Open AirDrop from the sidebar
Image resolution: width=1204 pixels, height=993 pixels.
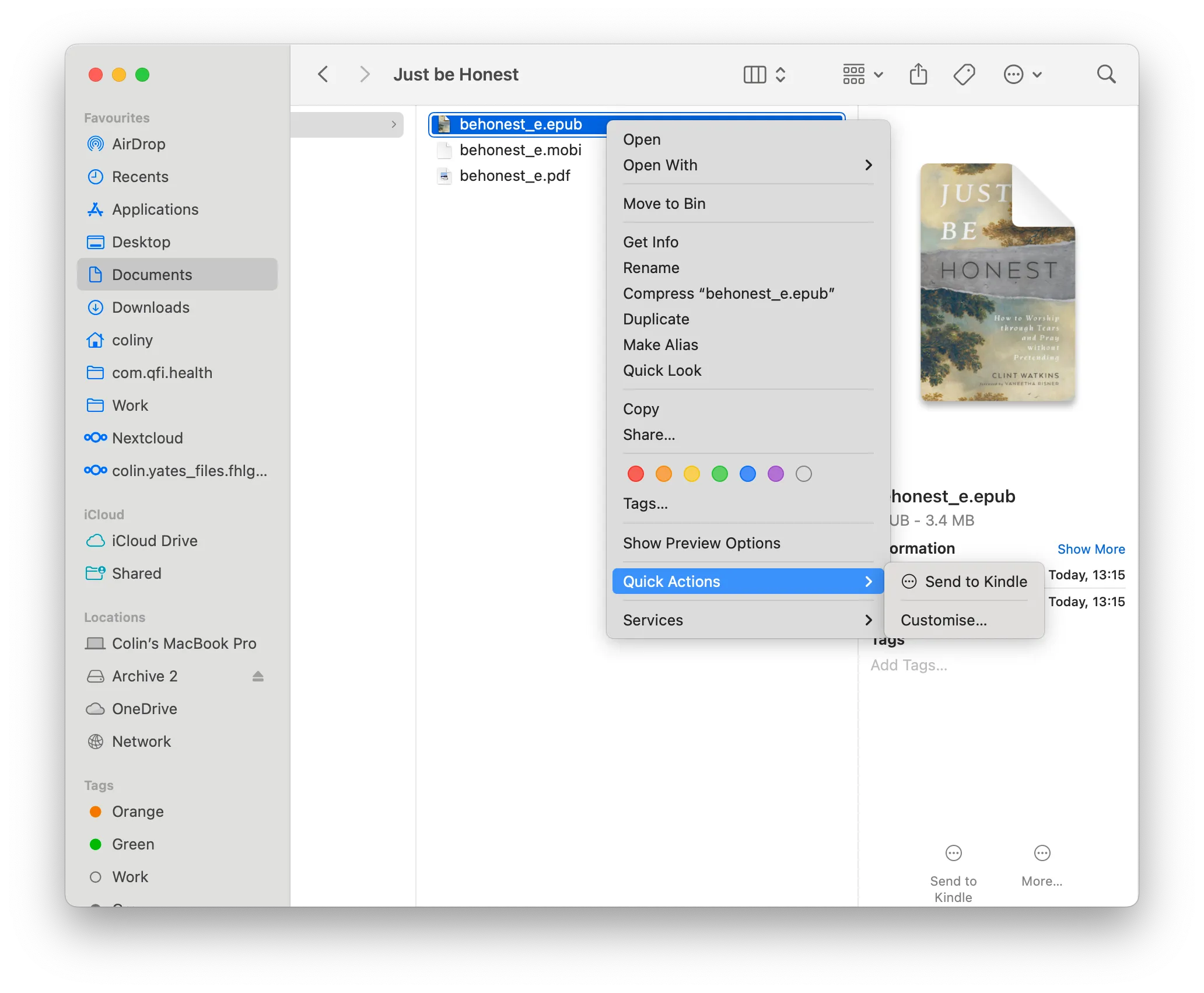coord(138,144)
